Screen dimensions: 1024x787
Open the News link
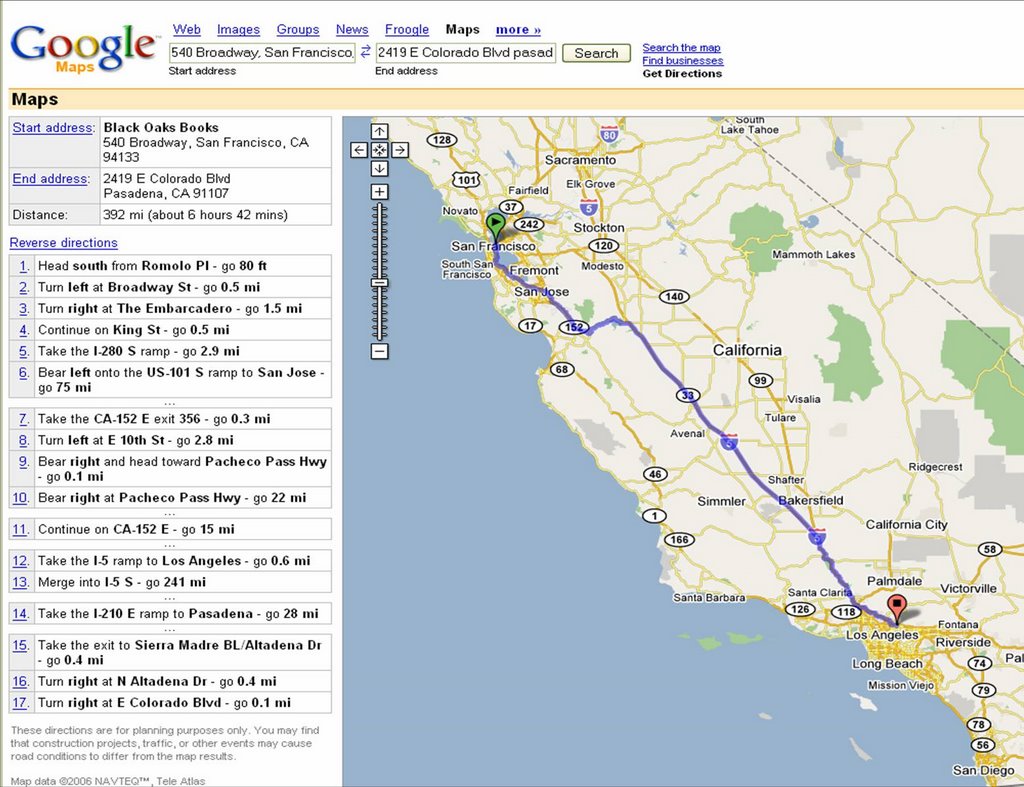[x=352, y=29]
